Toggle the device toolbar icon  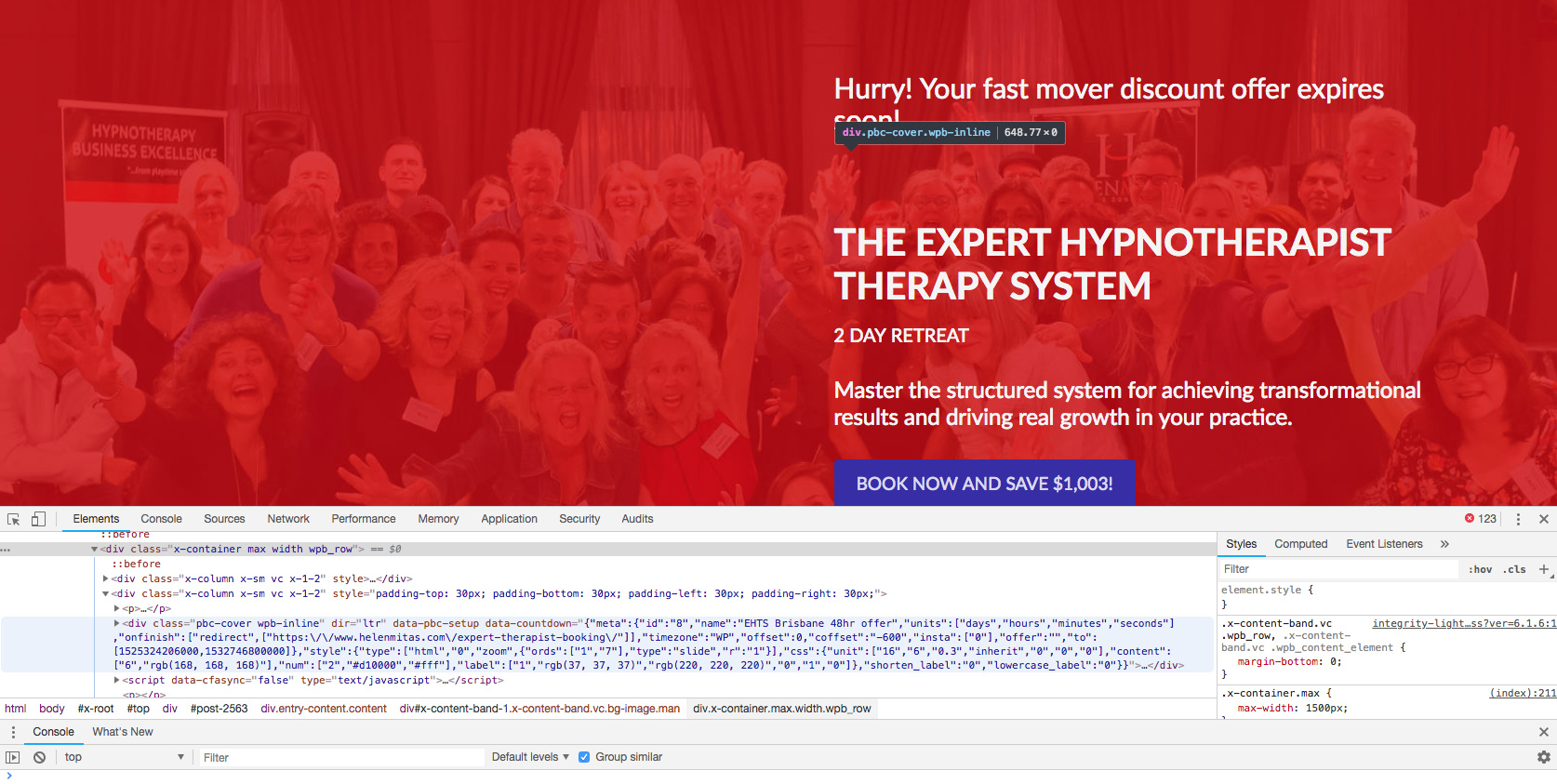coord(38,519)
